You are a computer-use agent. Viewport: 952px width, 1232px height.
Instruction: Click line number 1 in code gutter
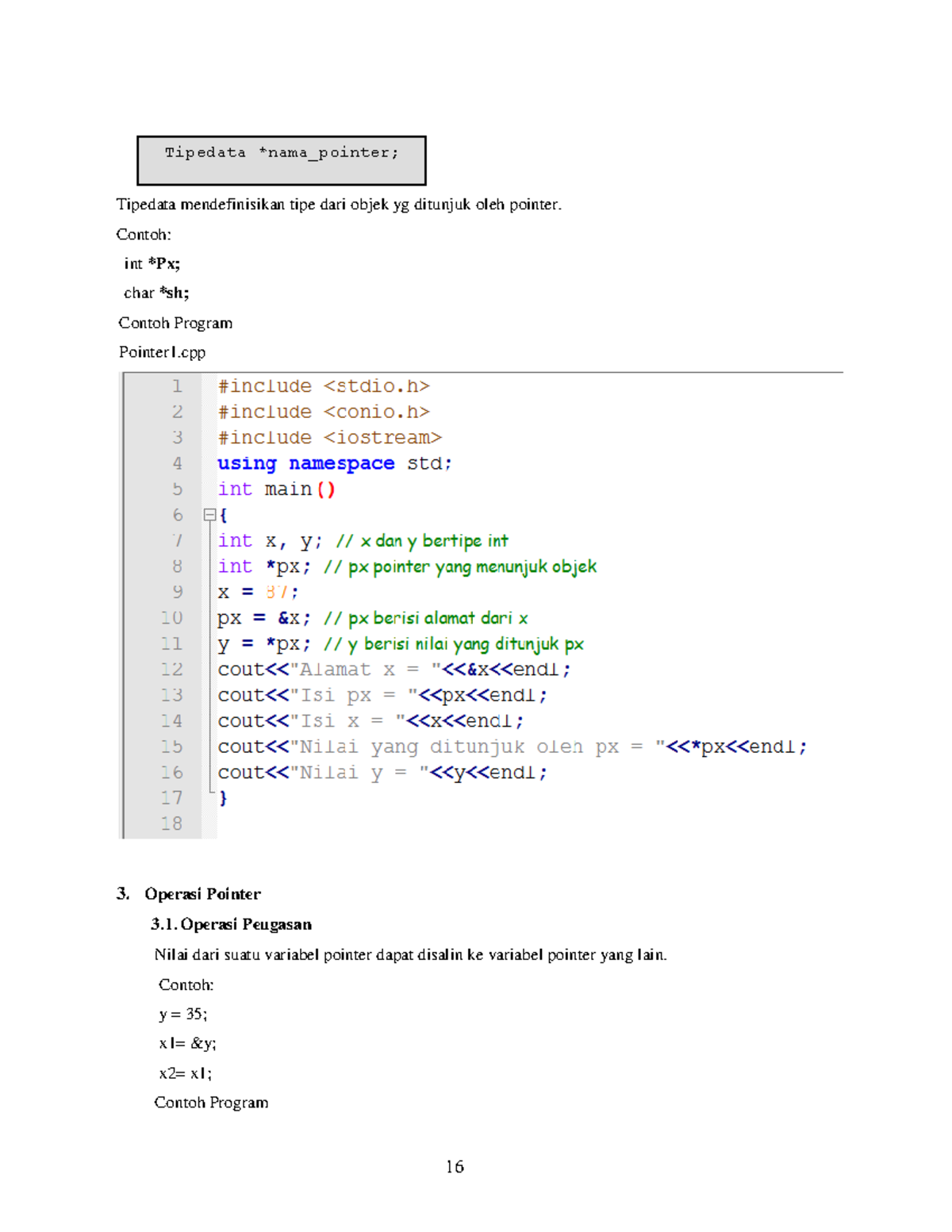click(177, 386)
